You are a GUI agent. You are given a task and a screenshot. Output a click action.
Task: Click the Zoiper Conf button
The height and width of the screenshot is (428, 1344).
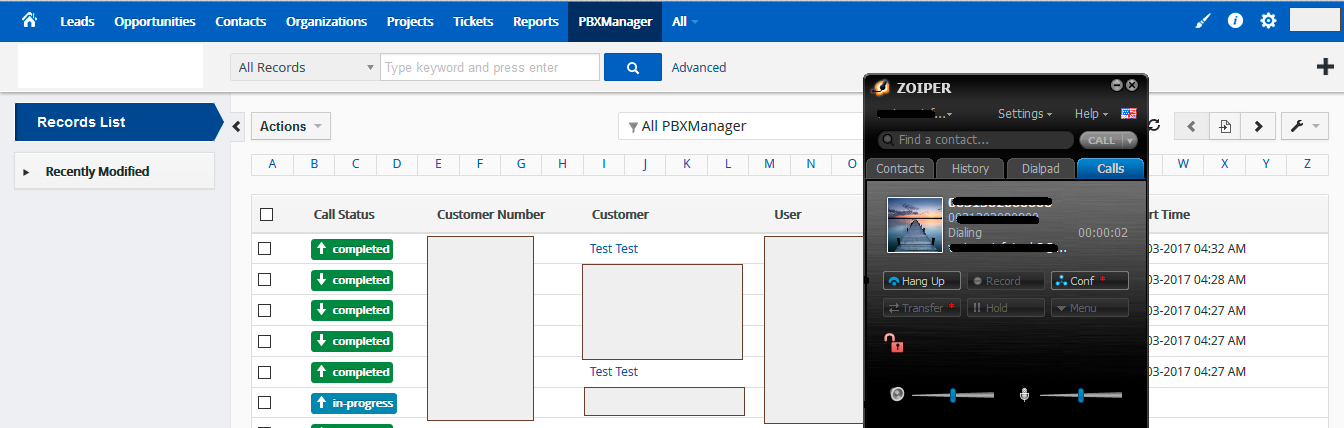(x=1090, y=281)
